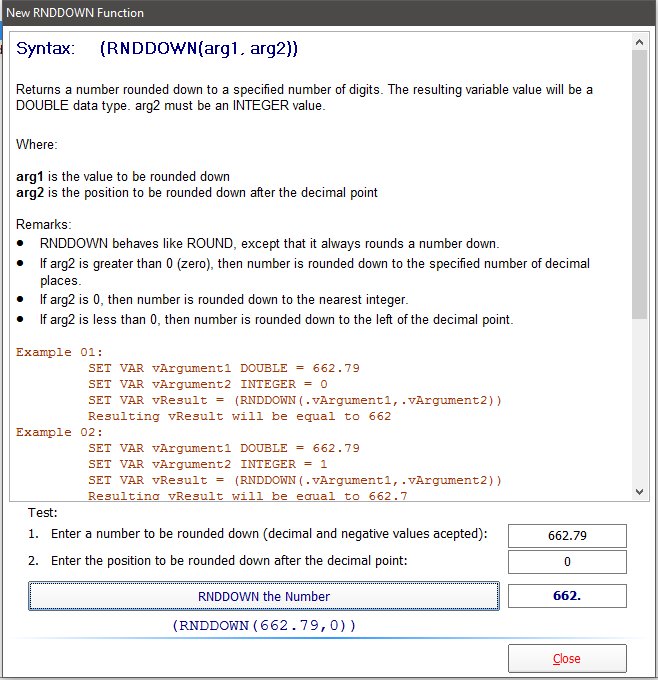Select the decimal position input field showing 0
The image size is (658, 680).
567,561
